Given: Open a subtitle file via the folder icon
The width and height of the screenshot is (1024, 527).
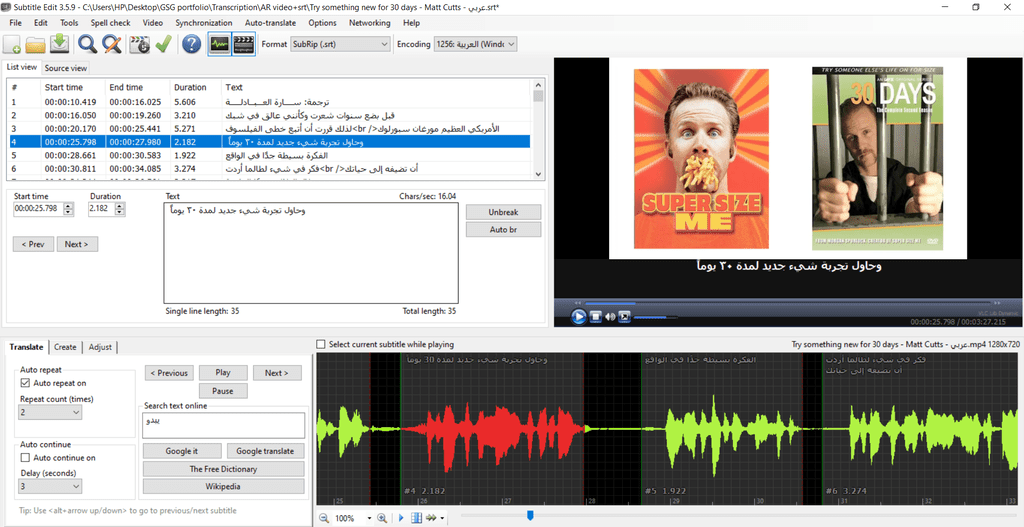Looking at the screenshot, I should [x=35, y=44].
